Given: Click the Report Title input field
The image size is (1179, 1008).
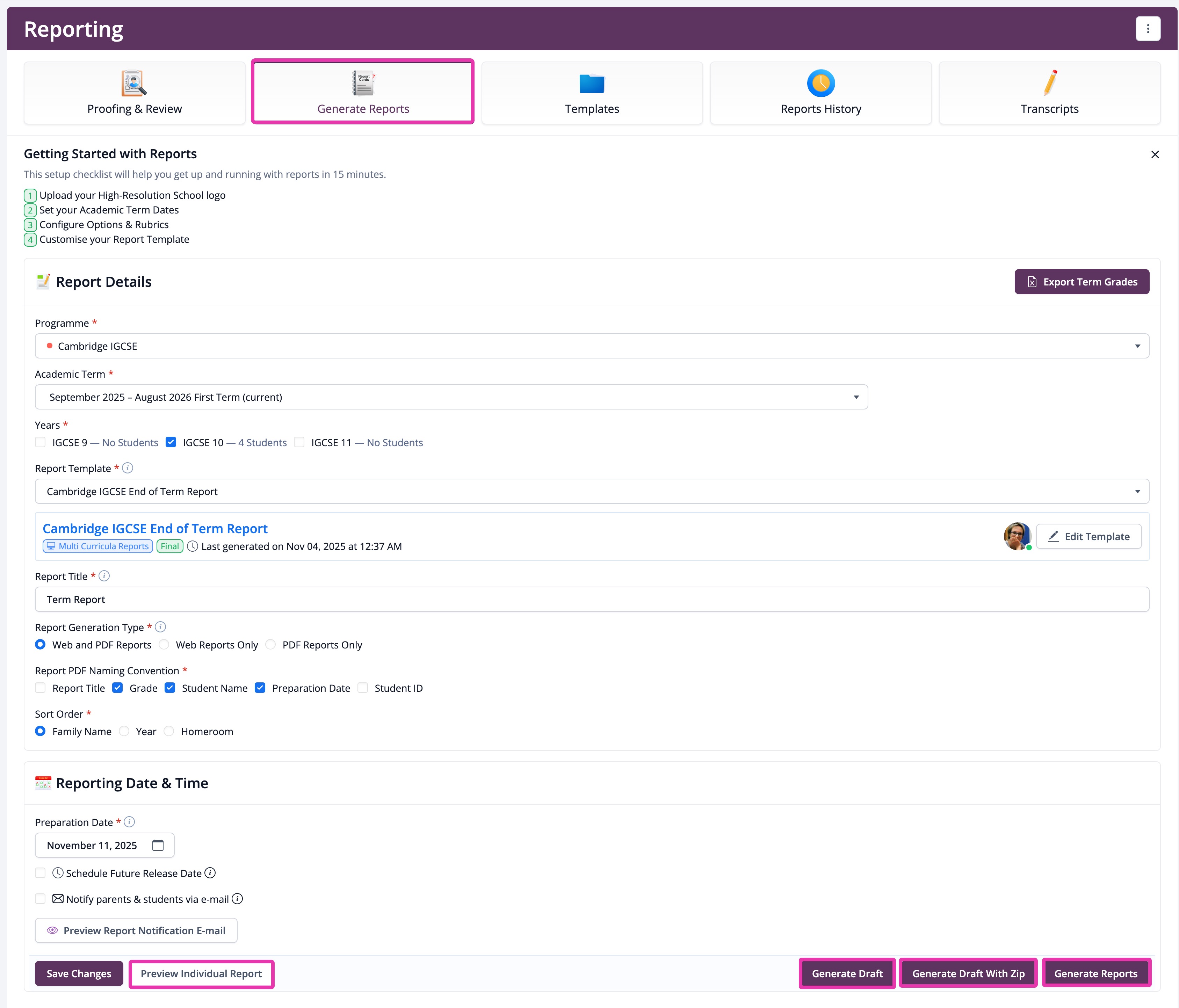Looking at the screenshot, I should [x=591, y=600].
